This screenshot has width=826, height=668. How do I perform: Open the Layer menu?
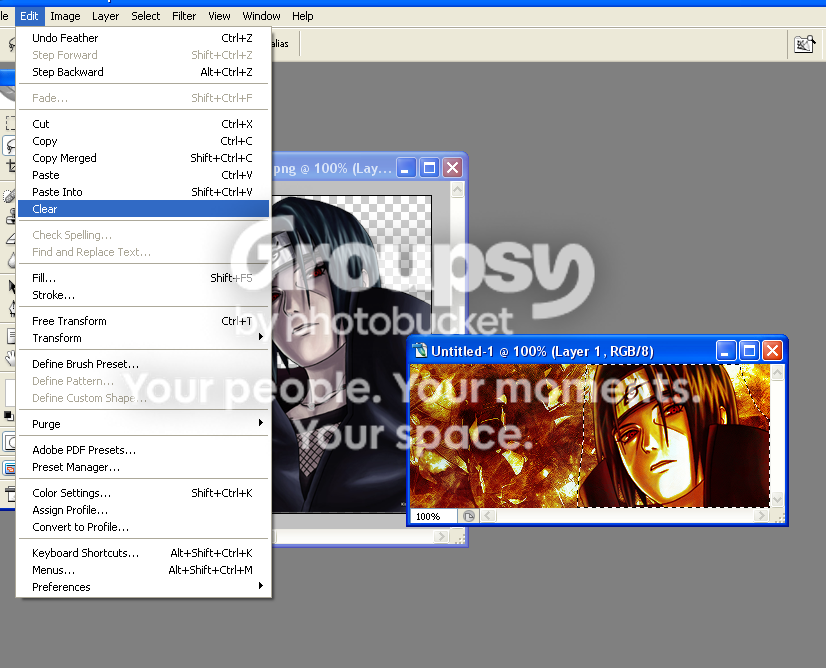coord(105,16)
